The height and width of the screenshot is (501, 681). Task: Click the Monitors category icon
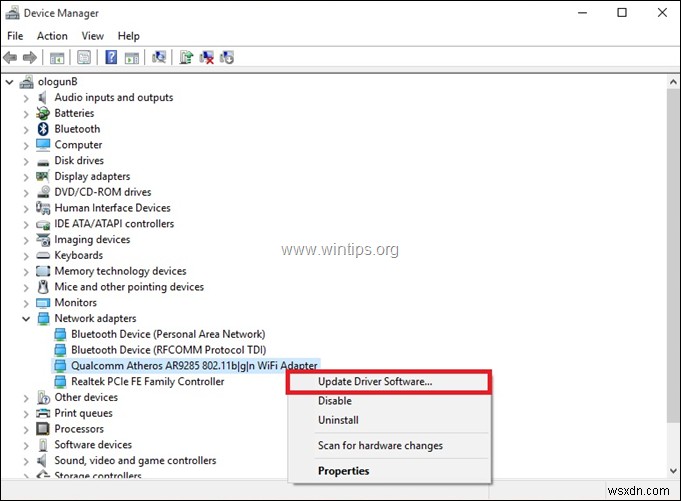pos(43,303)
